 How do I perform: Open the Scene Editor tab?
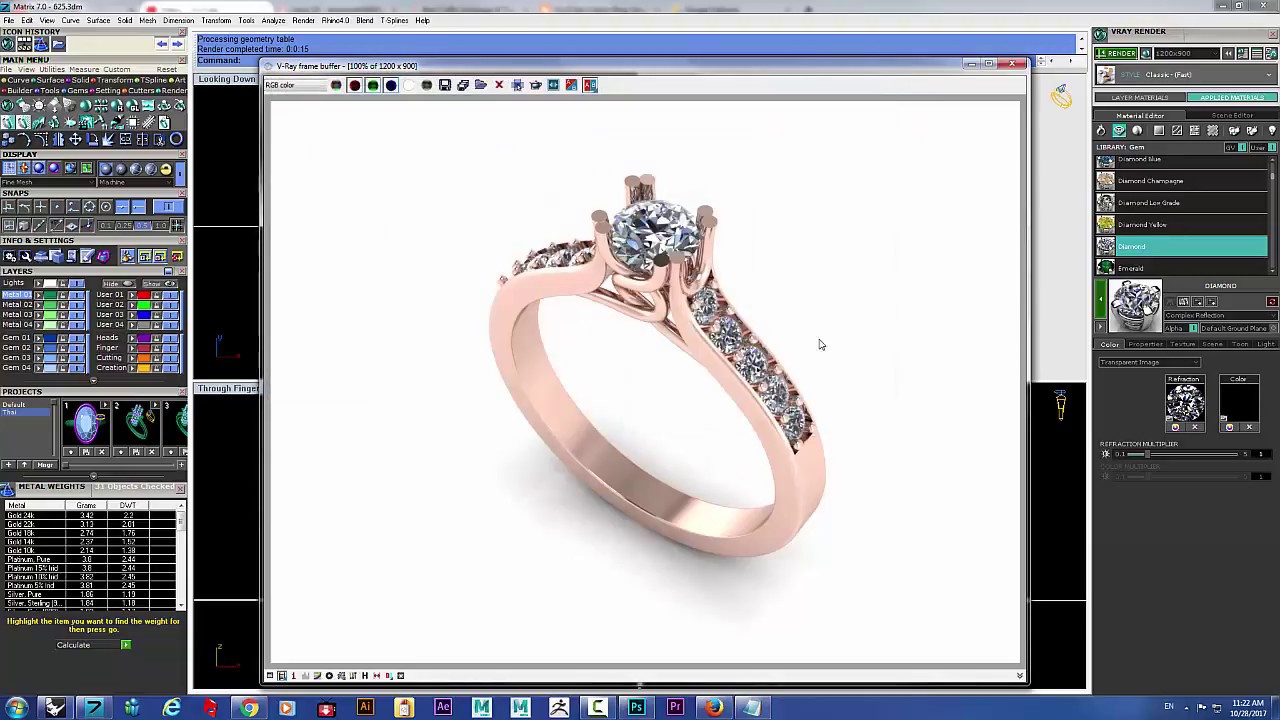pyautogui.click(x=1232, y=115)
